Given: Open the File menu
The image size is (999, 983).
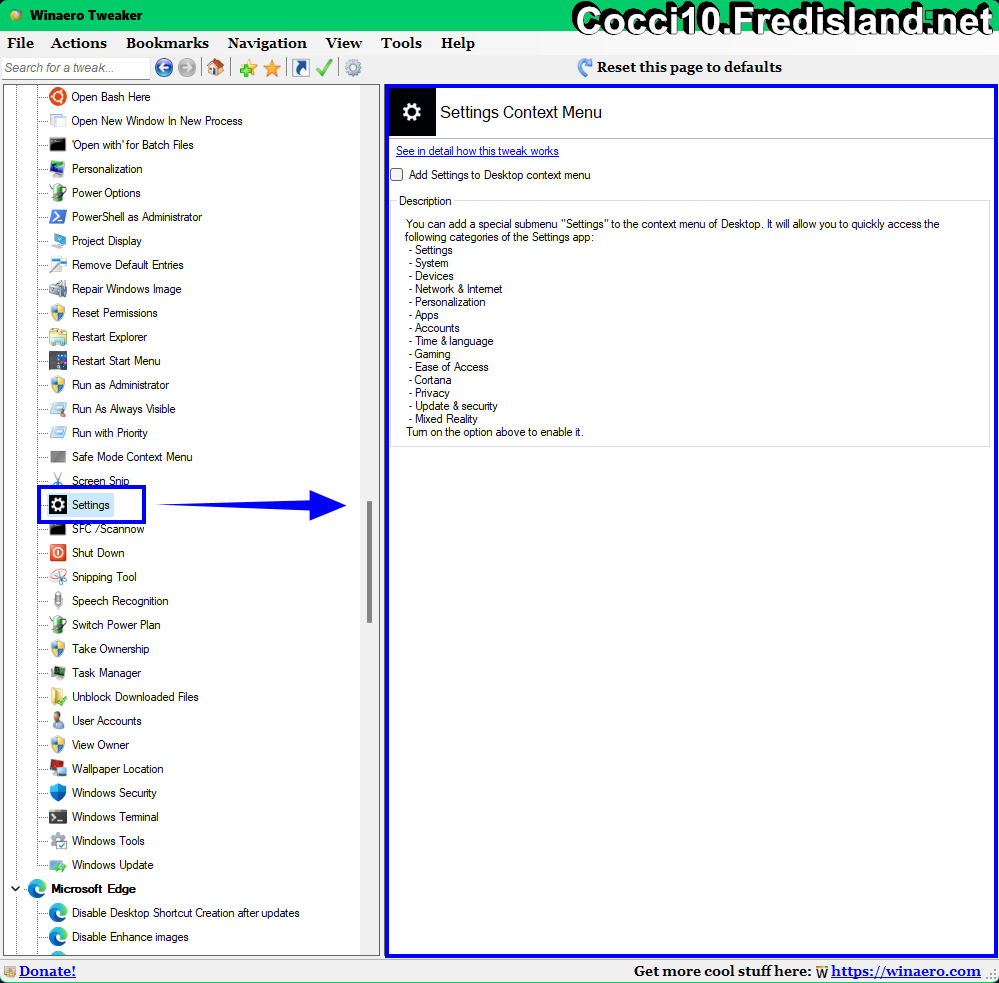Looking at the screenshot, I should pyautogui.click(x=20, y=43).
